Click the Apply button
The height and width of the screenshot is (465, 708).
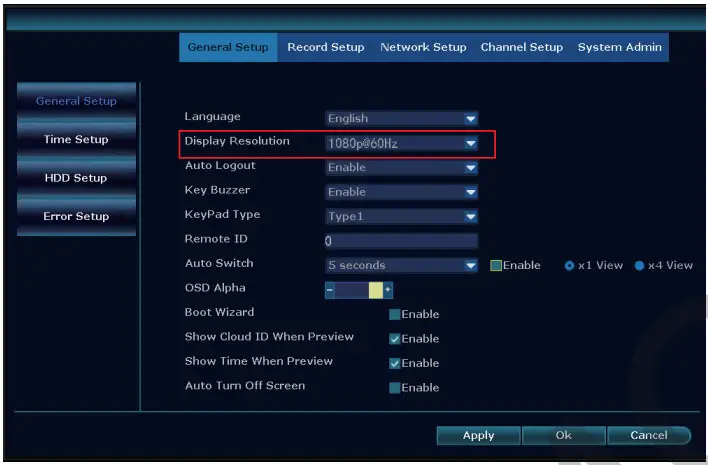point(479,435)
